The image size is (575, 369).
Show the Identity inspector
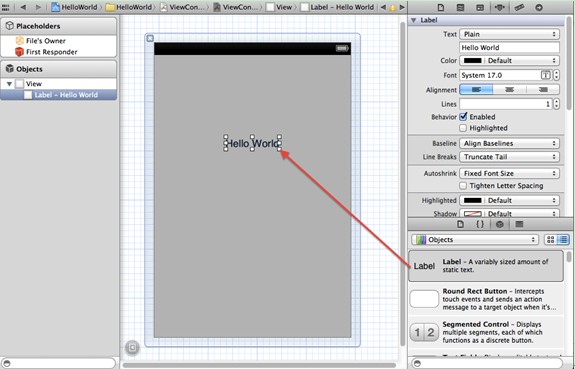pos(480,7)
